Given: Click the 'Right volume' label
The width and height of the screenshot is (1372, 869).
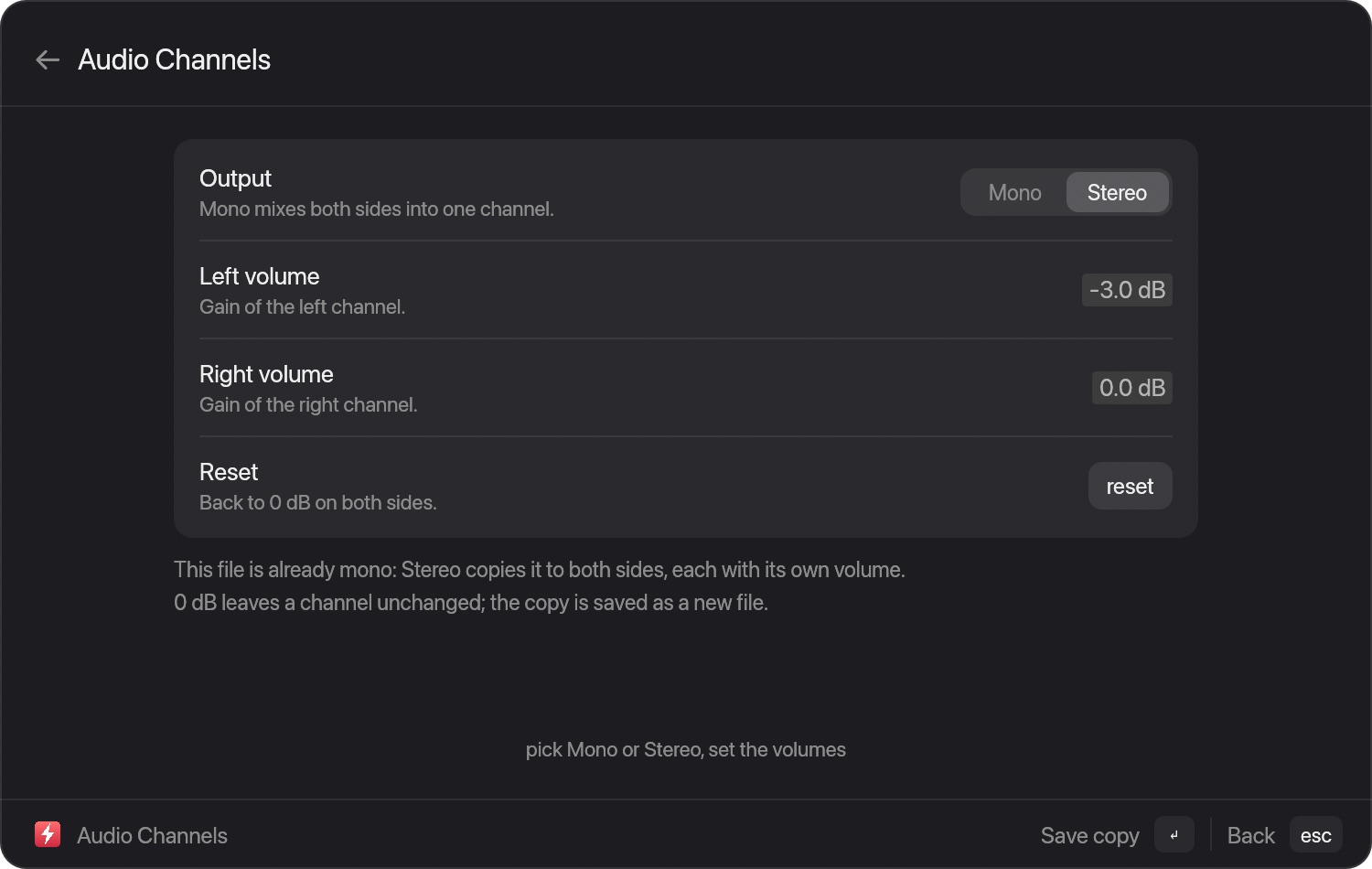Looking at the screenshot, I should click(x=266, y=374).
